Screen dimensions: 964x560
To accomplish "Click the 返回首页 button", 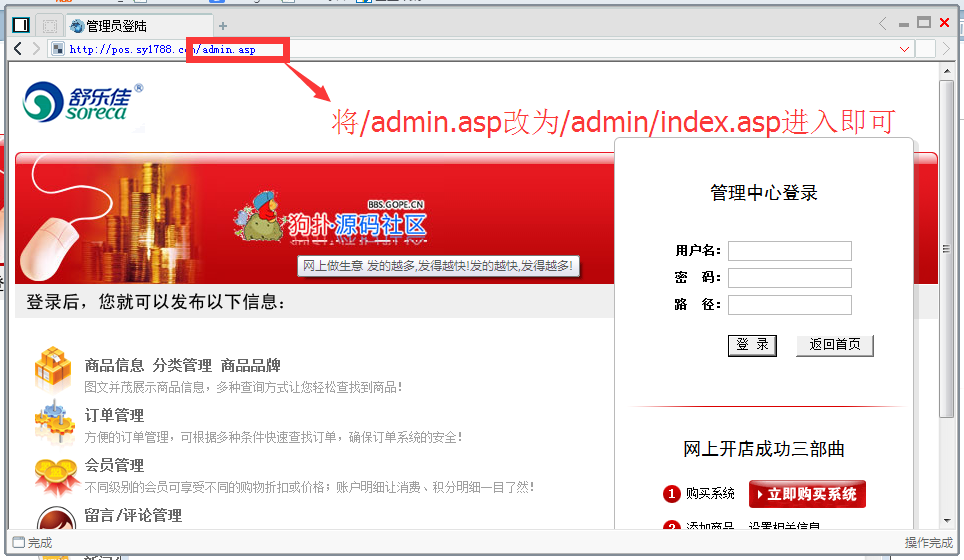I will coord(834,345).
